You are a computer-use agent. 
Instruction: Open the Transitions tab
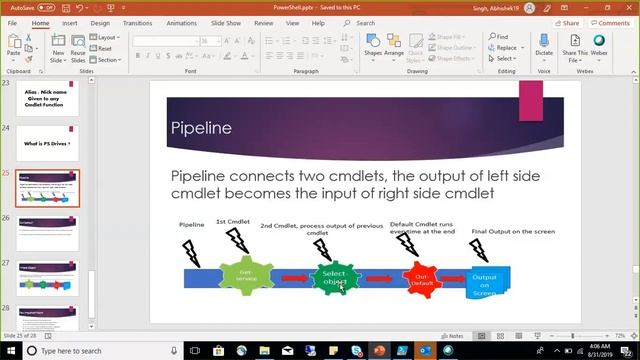[x=138, y=23]
